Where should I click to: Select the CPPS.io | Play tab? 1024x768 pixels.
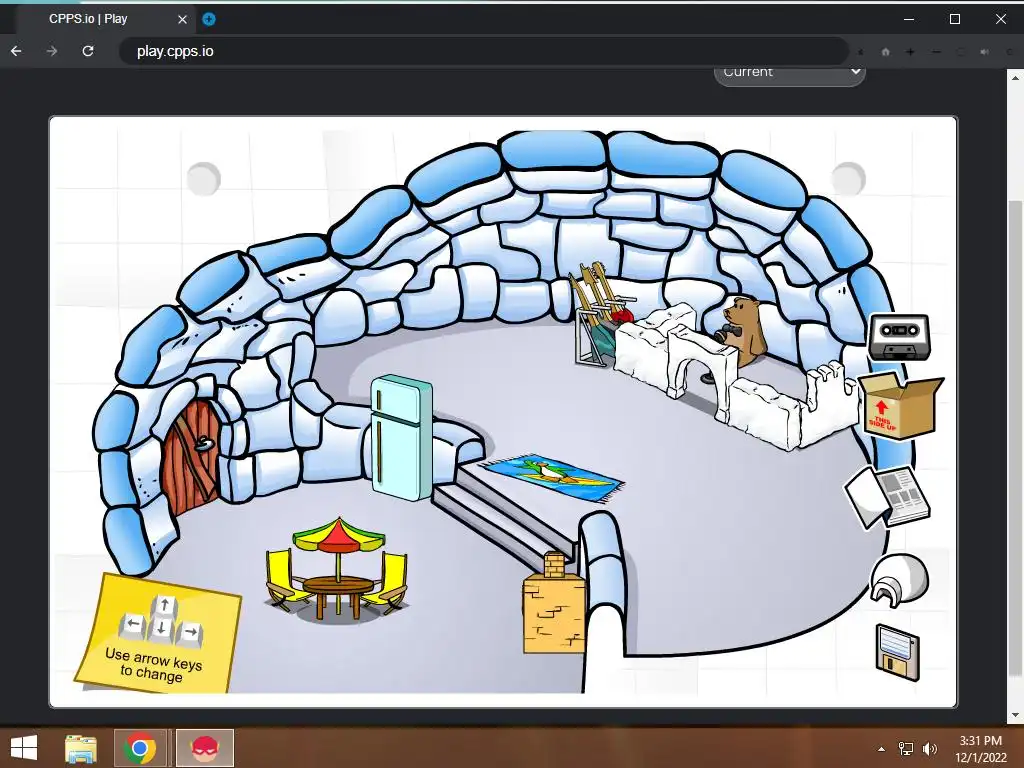click(104, 19)
